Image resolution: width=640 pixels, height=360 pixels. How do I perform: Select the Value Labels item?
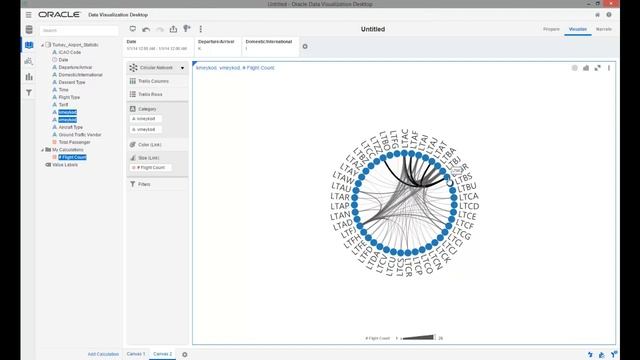[x=64, y=165]
